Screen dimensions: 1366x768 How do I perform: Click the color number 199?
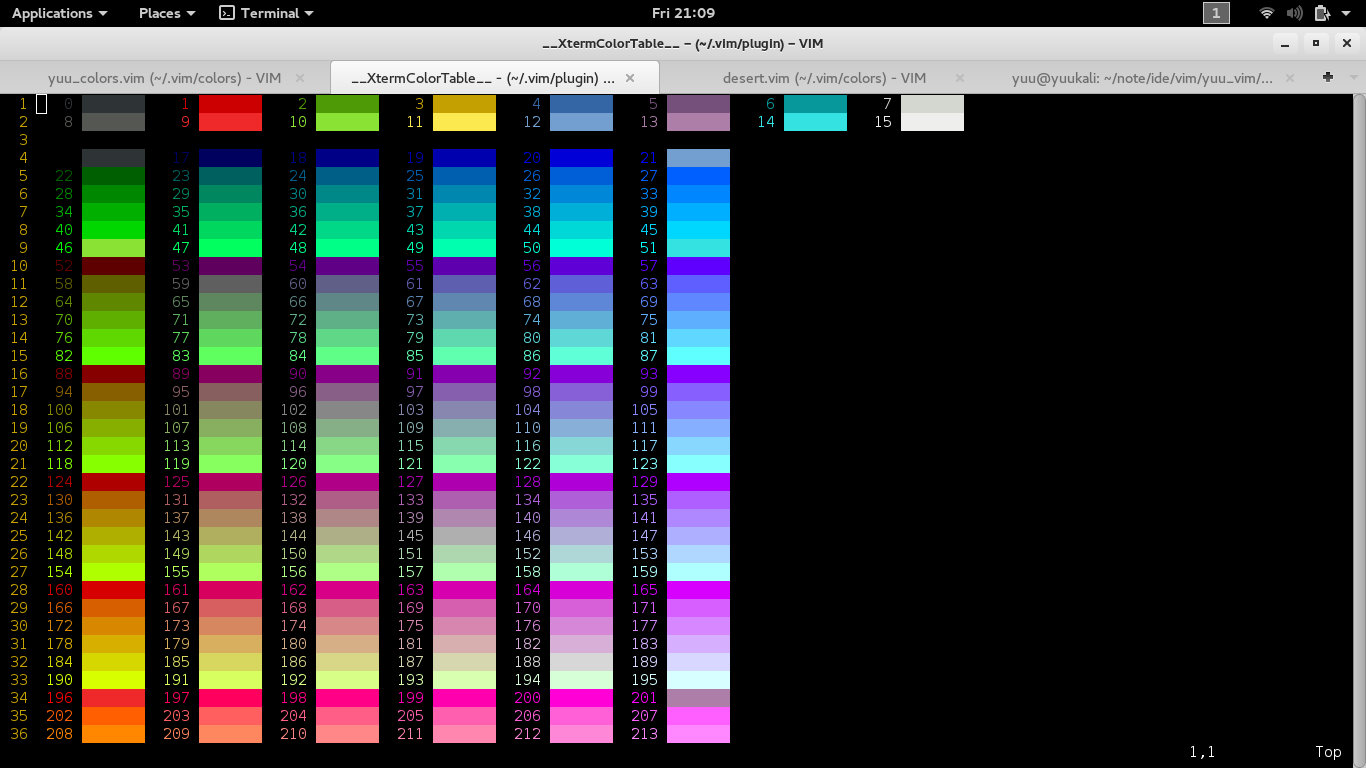click(x=411, y=698)
